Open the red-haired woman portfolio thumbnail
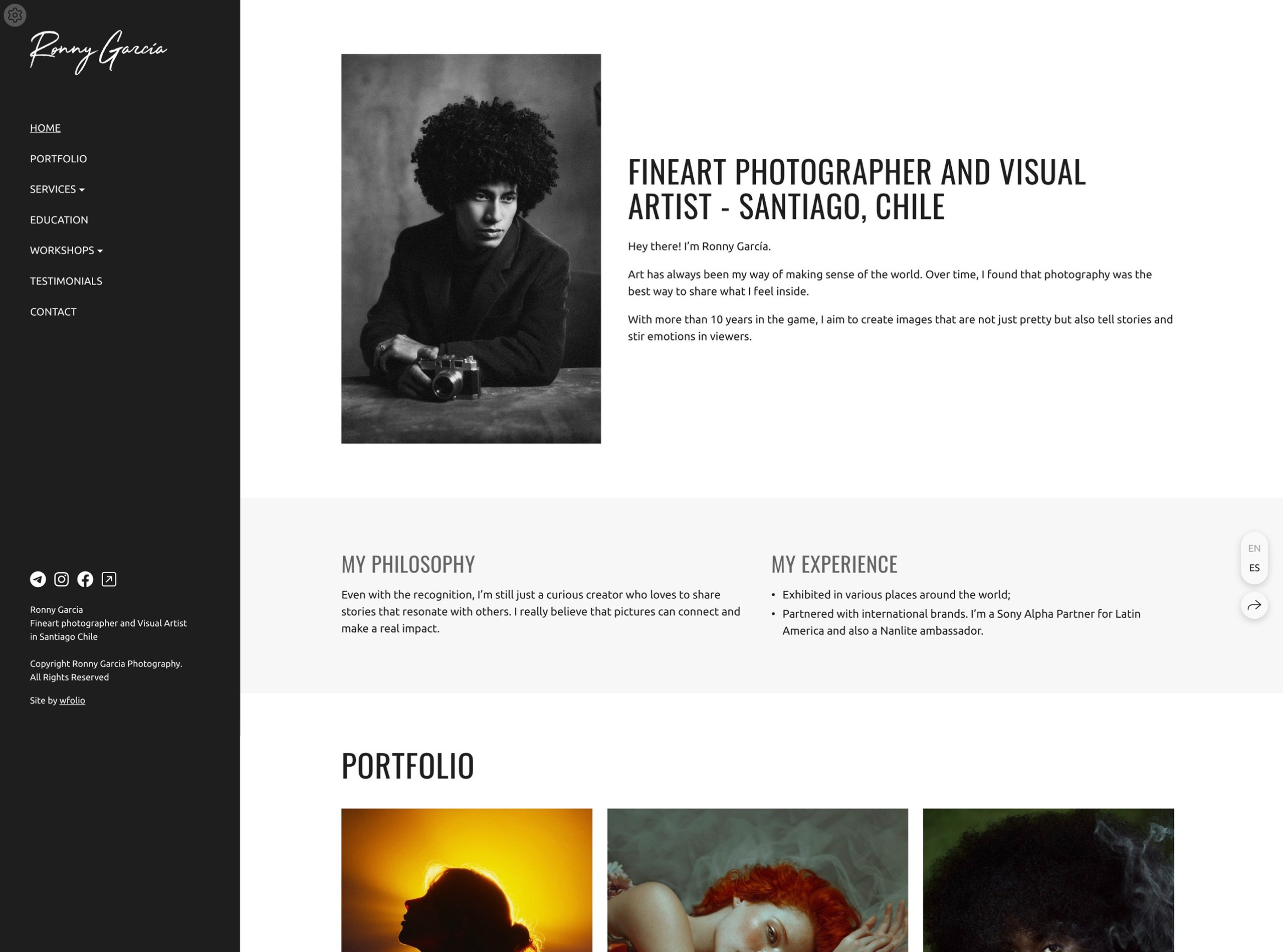Image resolution: width=1283 pixels, height=952 pixels. [x=757, y=880]
